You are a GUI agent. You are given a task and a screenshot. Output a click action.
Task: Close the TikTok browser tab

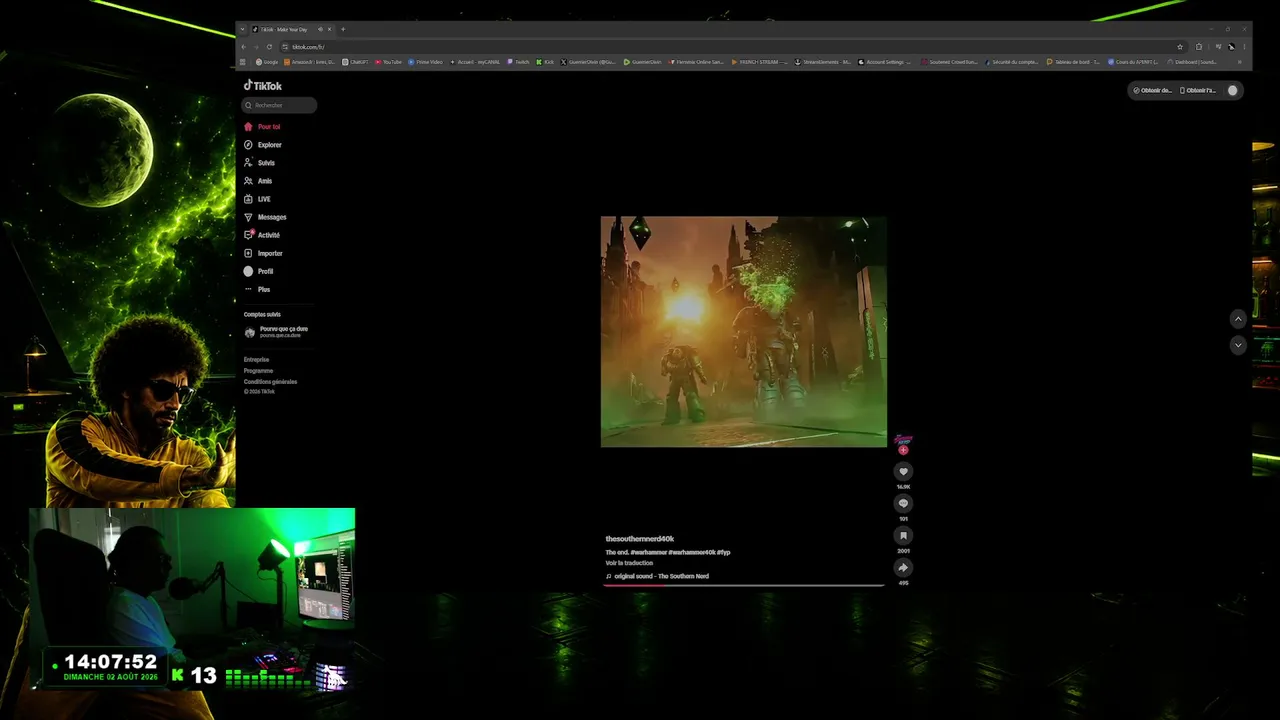click(330, 29)
